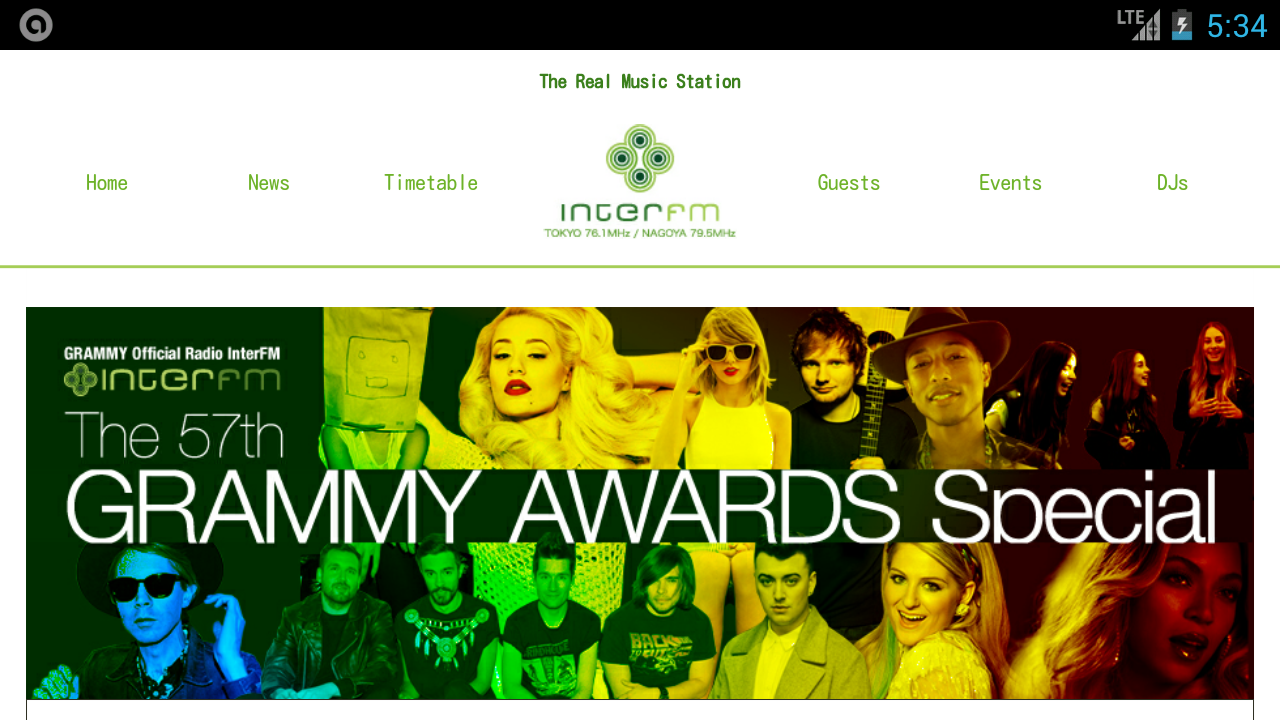Viewport: 1280px width, 720px height.
Task: Open the Events page
Action: (1010, 183)
